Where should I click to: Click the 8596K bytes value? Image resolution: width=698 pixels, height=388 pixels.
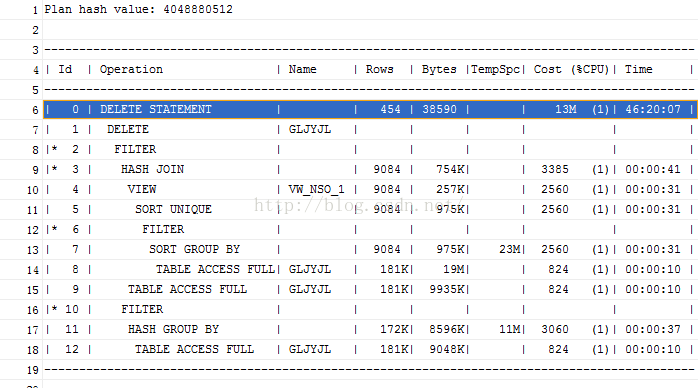click(x=446, y=330)
